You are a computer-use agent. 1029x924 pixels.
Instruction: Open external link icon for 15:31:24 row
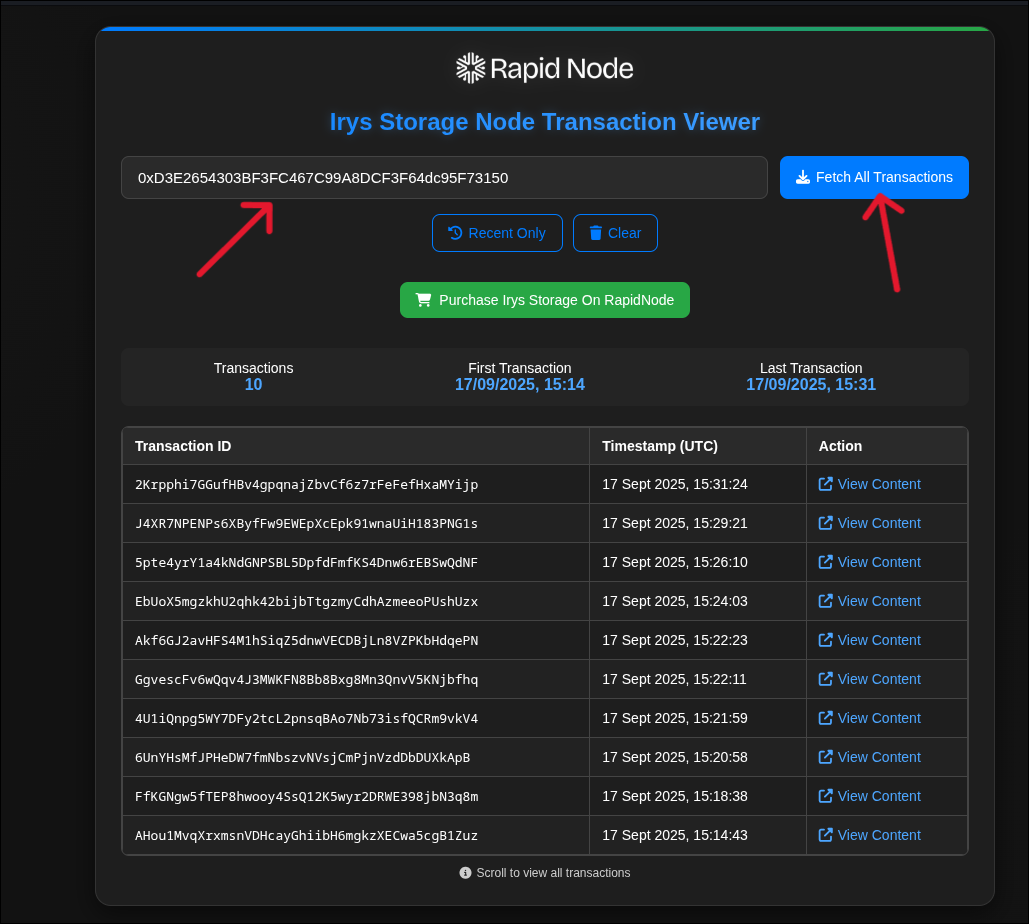[x=826, y=484]
